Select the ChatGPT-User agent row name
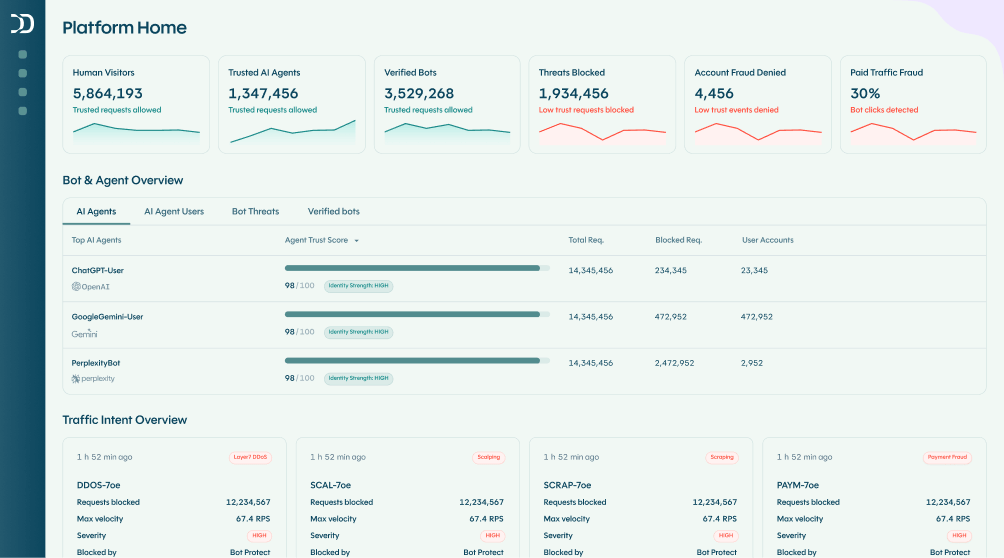 click(x=97, y=270)
